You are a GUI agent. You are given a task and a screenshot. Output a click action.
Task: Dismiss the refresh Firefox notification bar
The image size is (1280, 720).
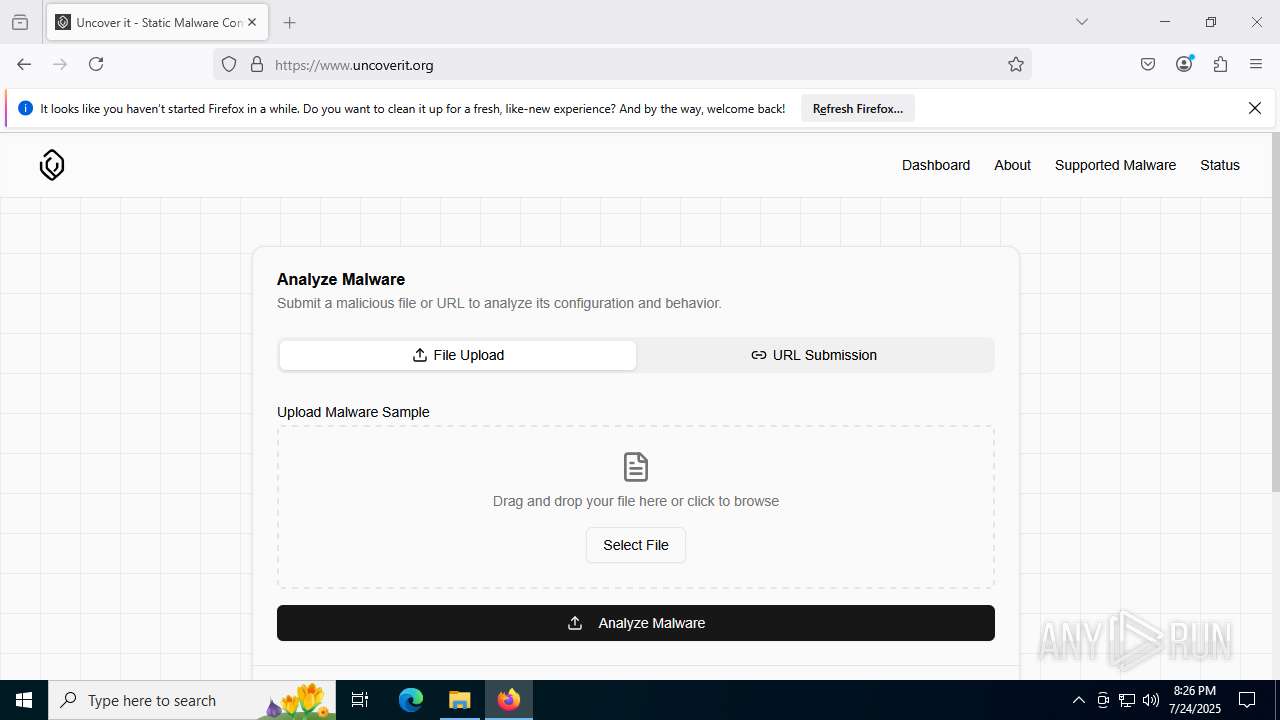point(1255,108)
